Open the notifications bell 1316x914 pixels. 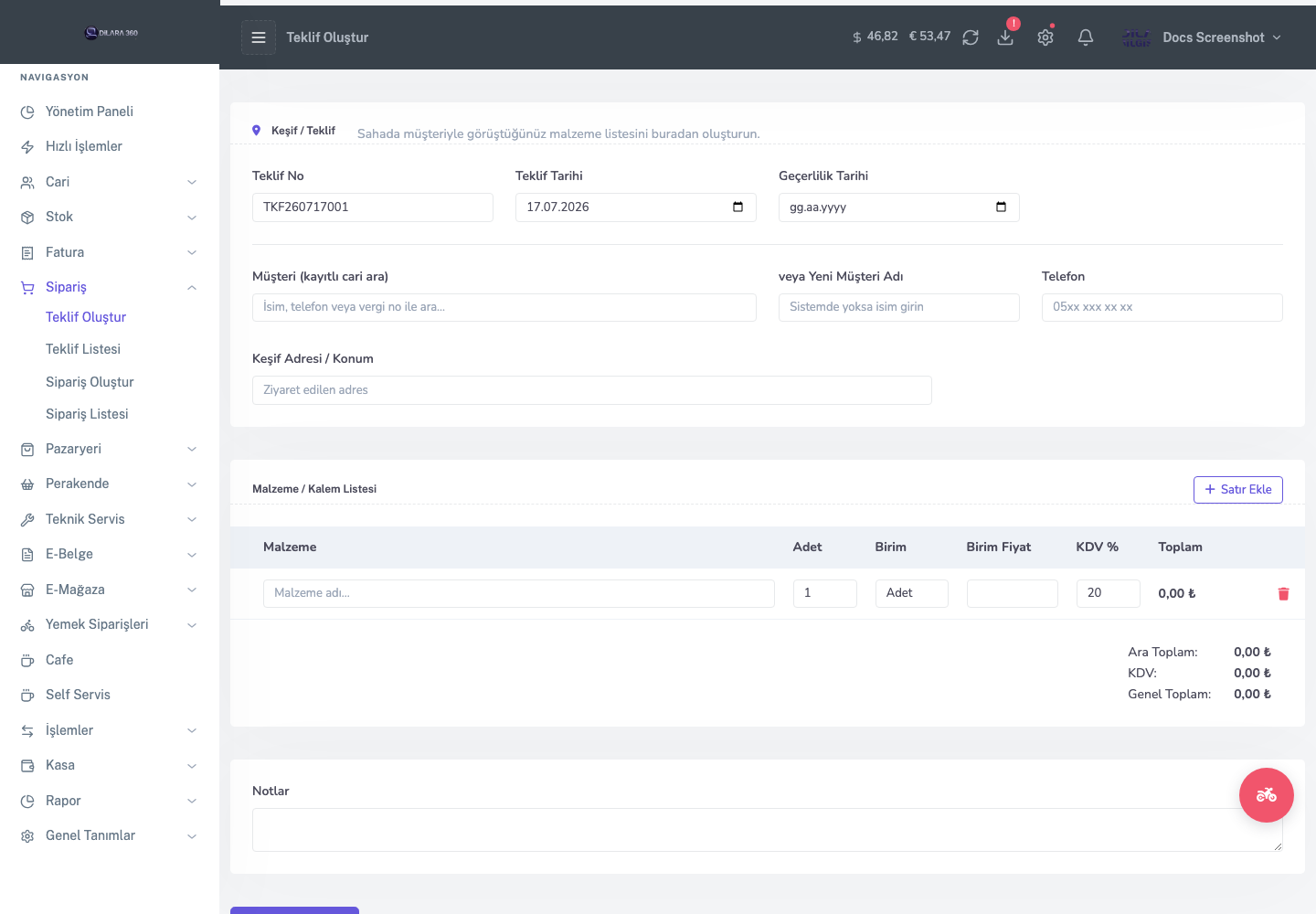[1086, 37]
